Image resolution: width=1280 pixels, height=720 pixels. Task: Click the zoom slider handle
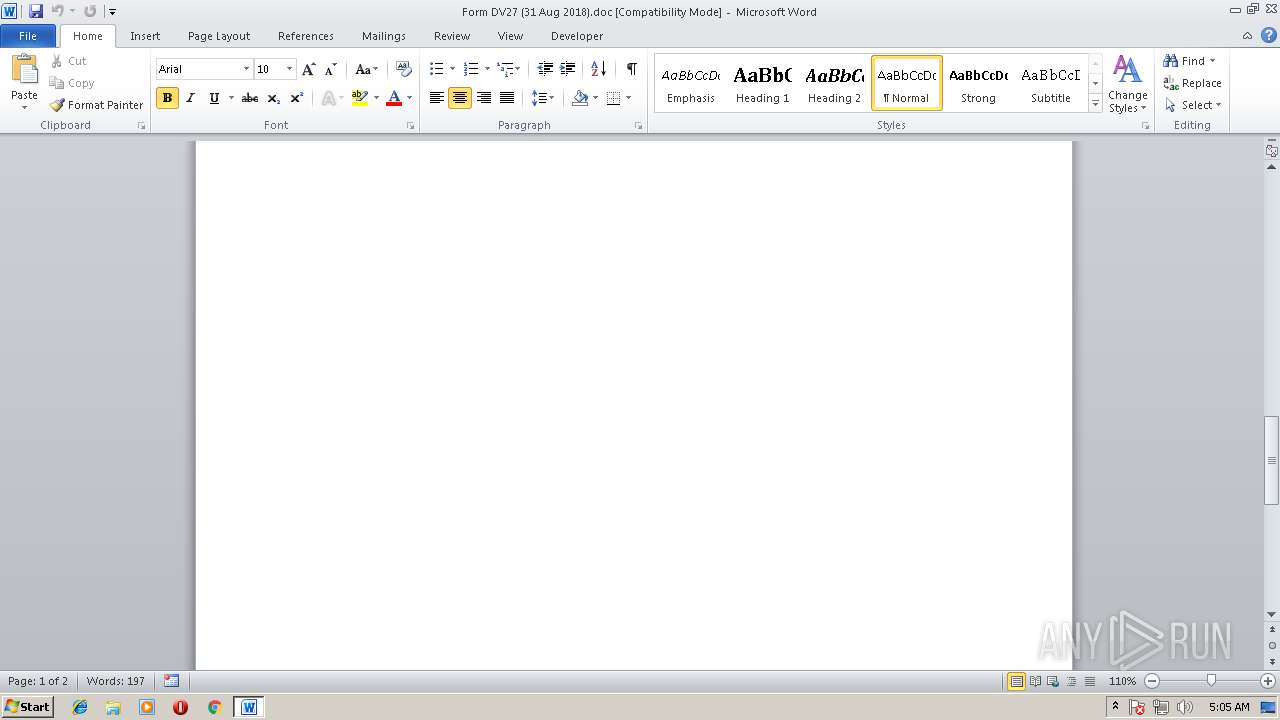click(x=1211, y=681)
